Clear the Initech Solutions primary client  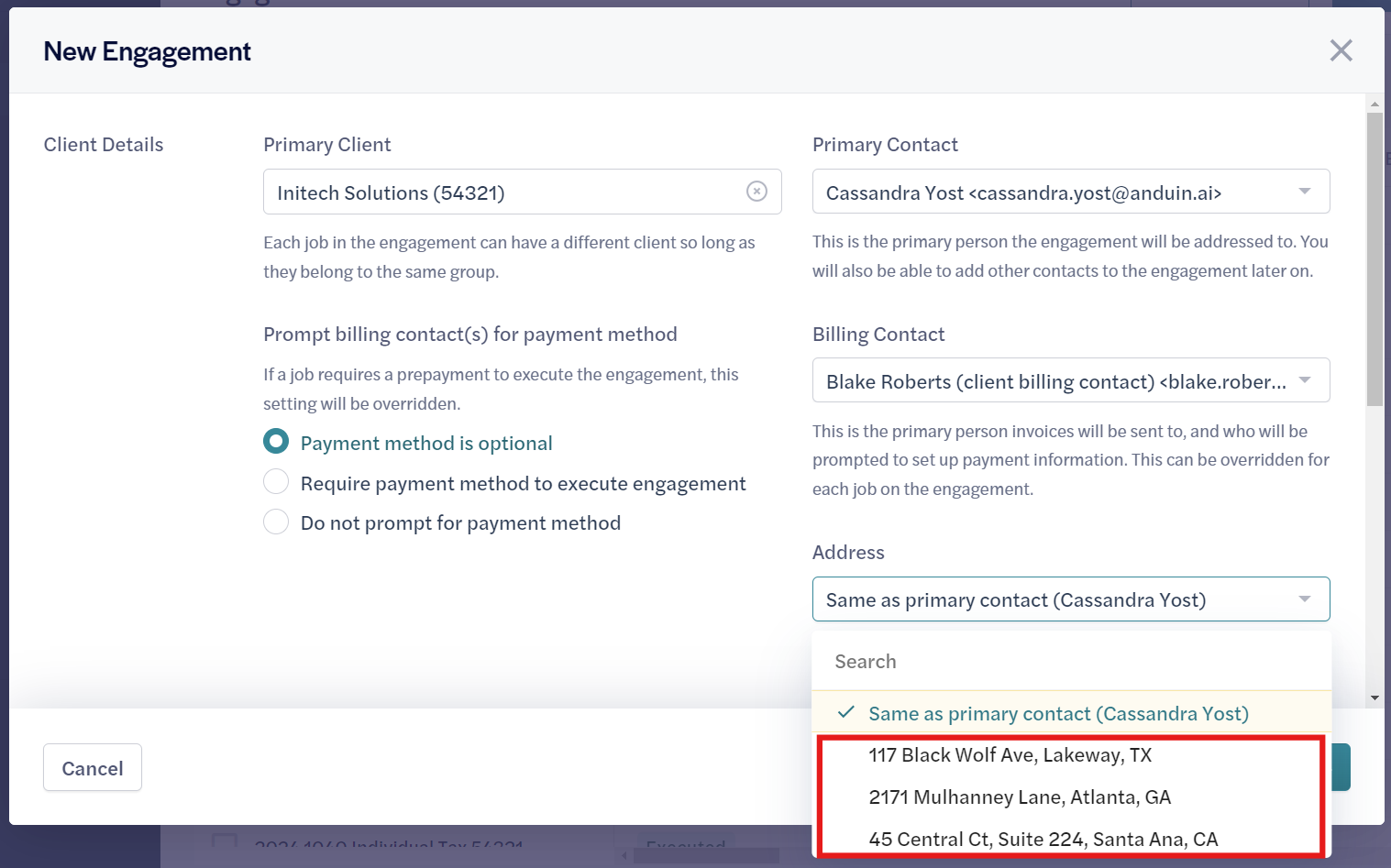coord(756,191)
